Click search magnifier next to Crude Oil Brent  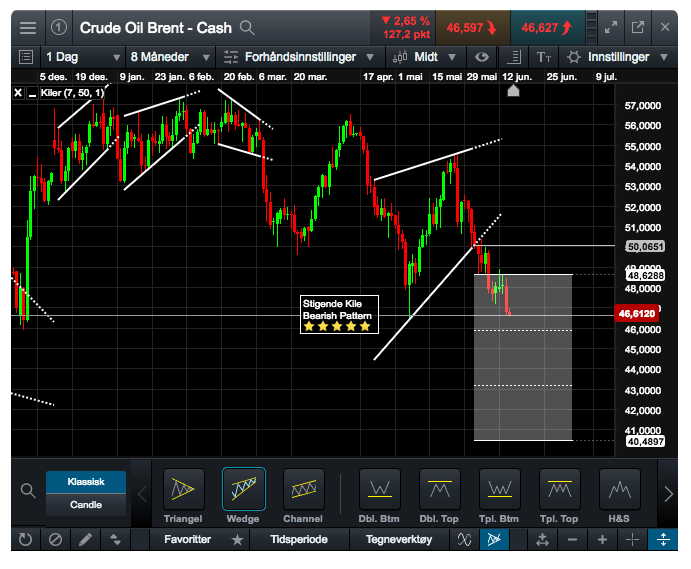(247, 27)
